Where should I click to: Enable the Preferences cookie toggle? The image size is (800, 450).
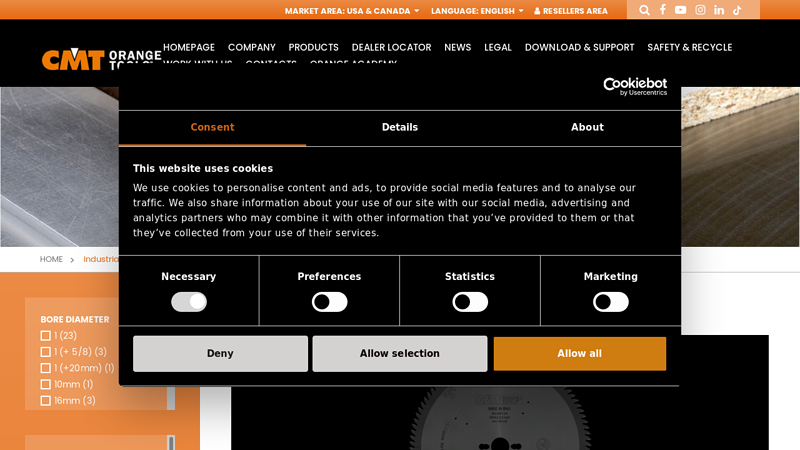pyautogui.click(x=329, y=302)
